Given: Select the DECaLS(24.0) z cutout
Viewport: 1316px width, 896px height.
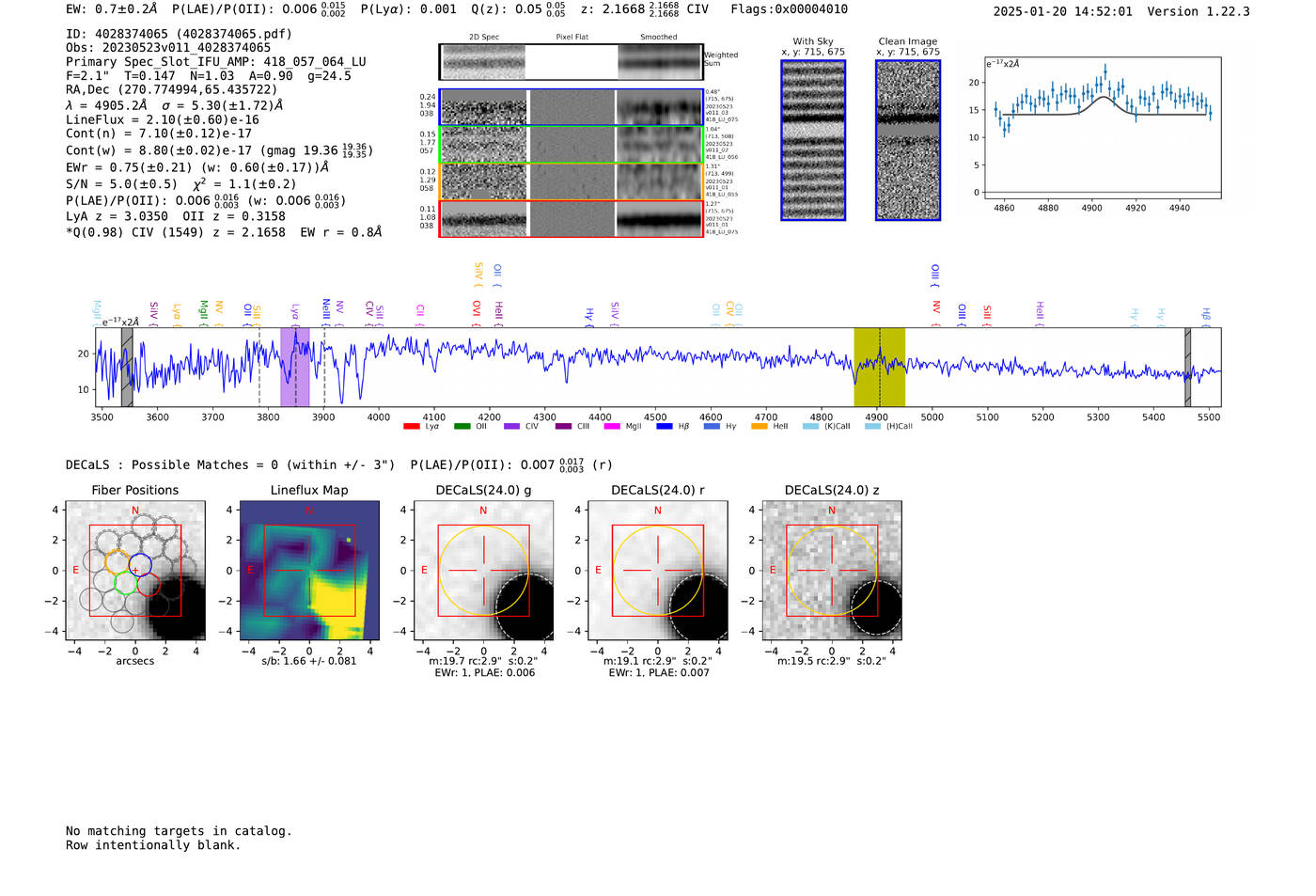Looking at the screenshot, I should point(832,571).
